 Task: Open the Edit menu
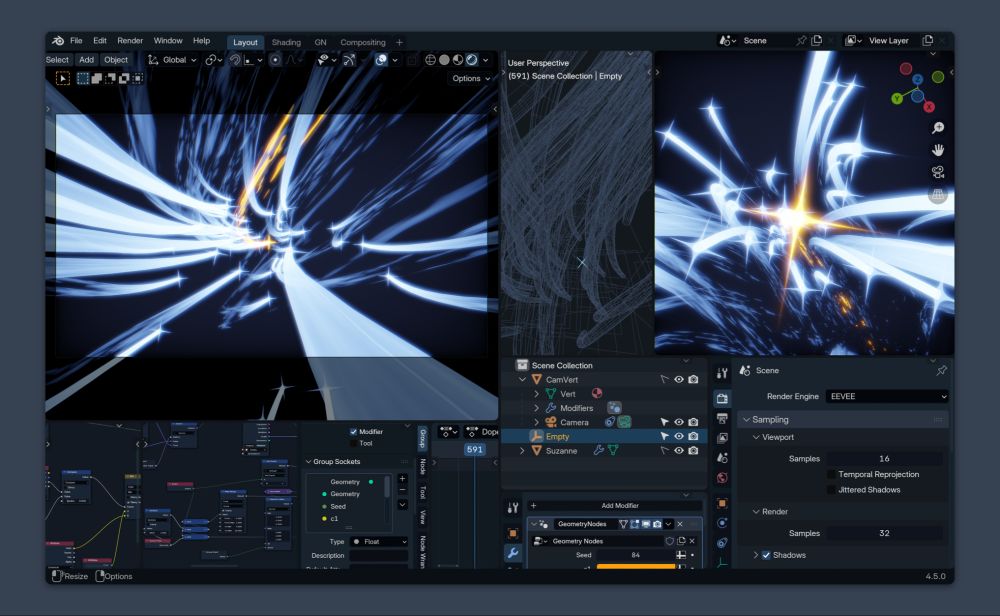click(x=100, y=40)
